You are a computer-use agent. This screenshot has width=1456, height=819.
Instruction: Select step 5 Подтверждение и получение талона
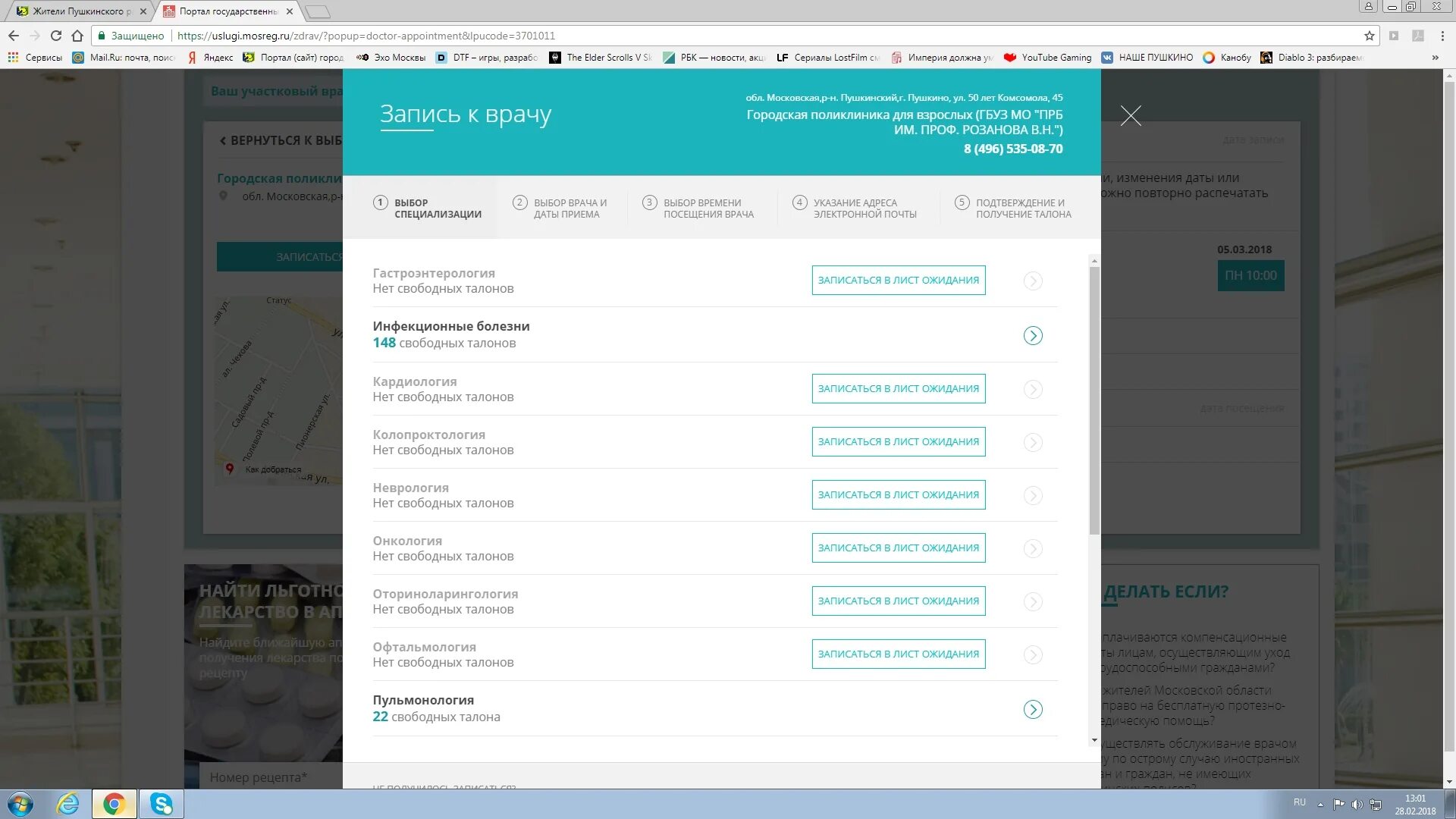[x=1010, y=207]
